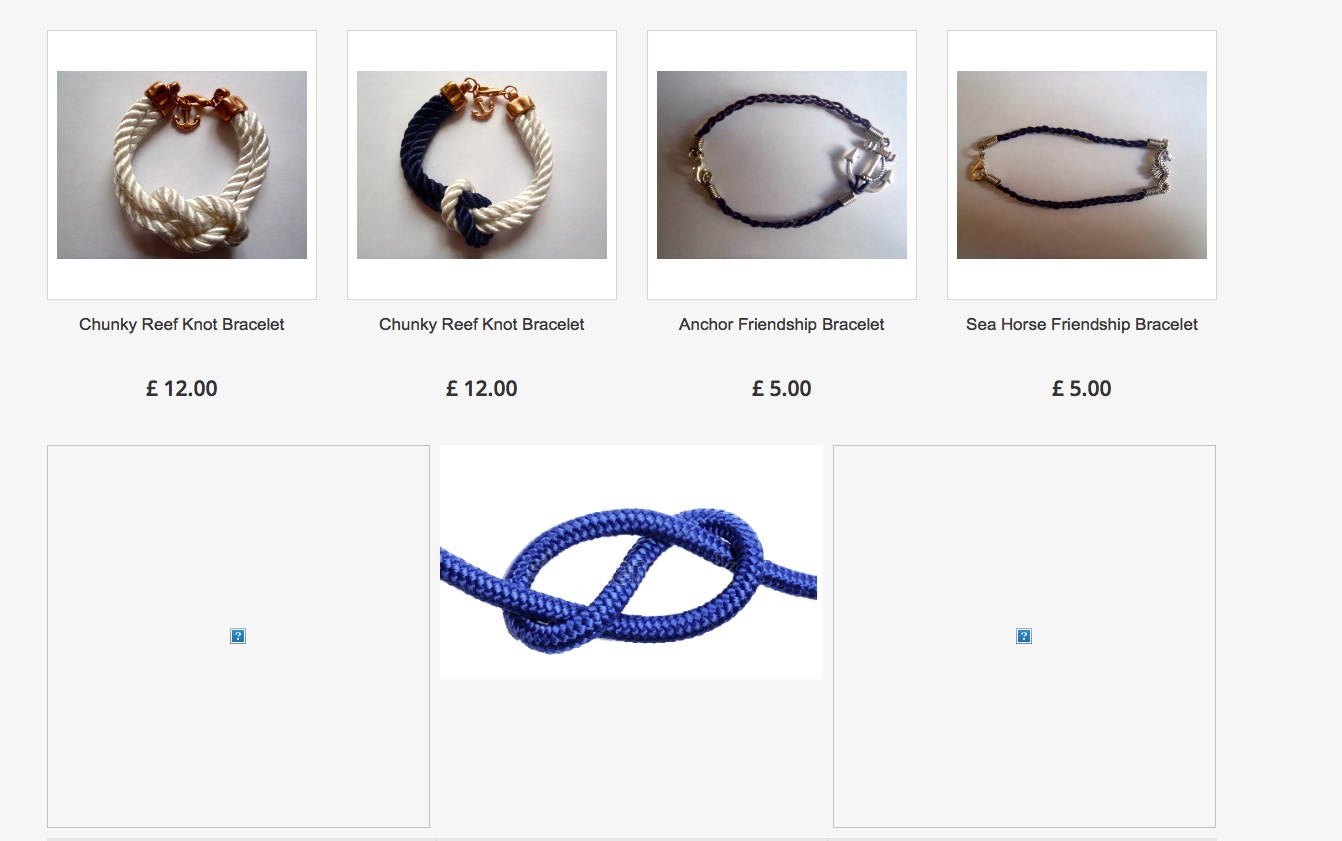Select the blue rope knot banner image
The width and height of the screenshot is (1342, 841).
click(x=631, y=562)
